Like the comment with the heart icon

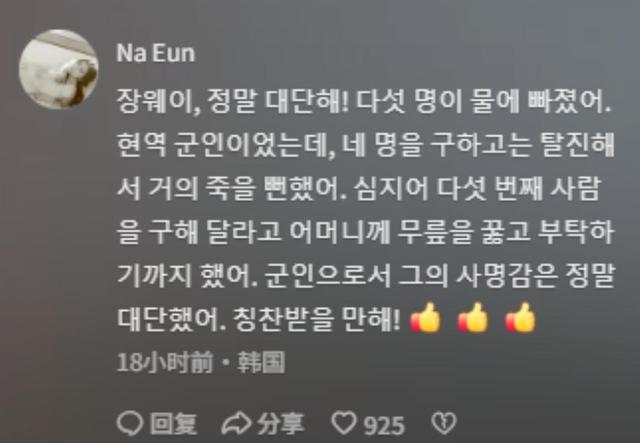click(344, 423)
